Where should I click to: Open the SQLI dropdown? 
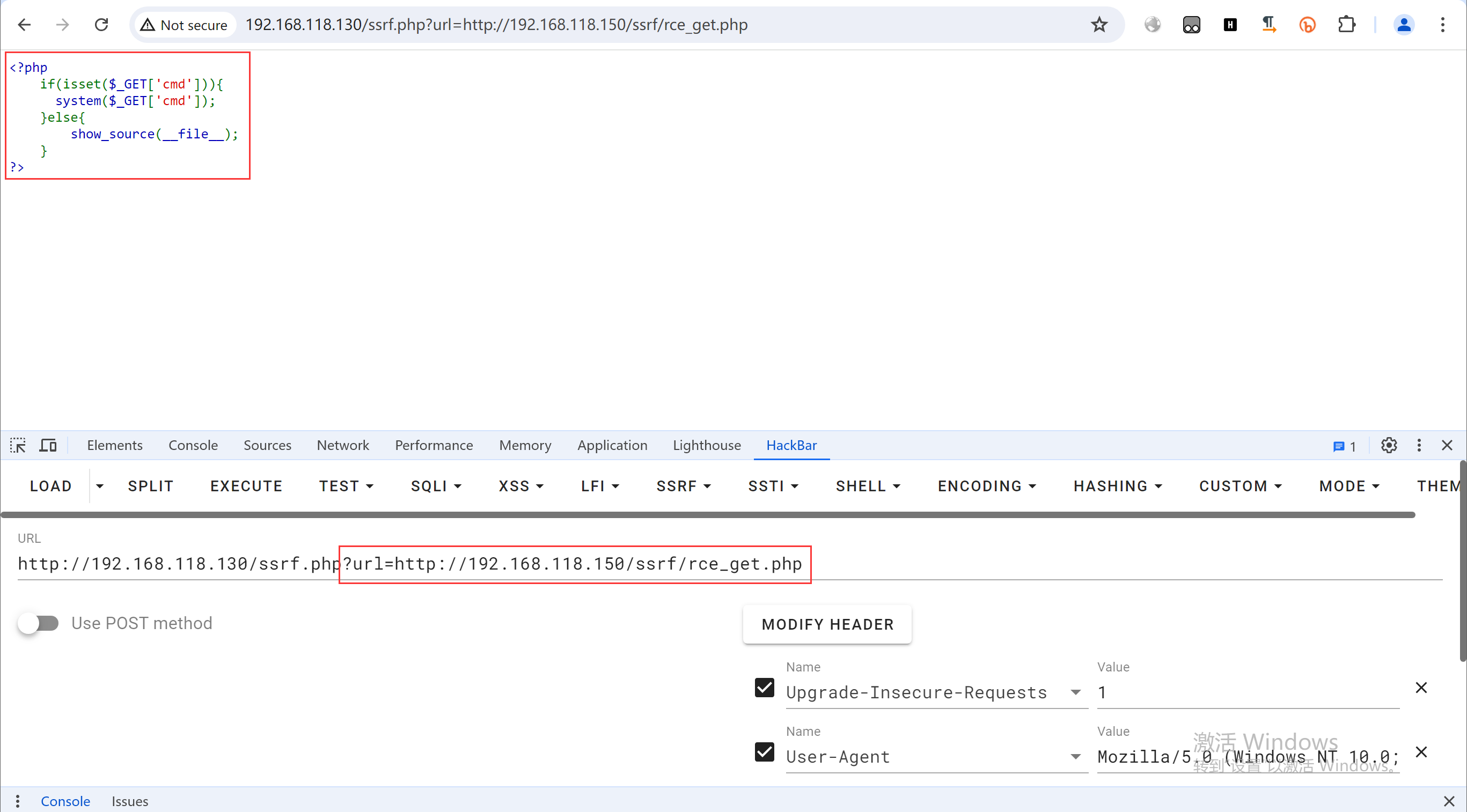click(436, 486)
